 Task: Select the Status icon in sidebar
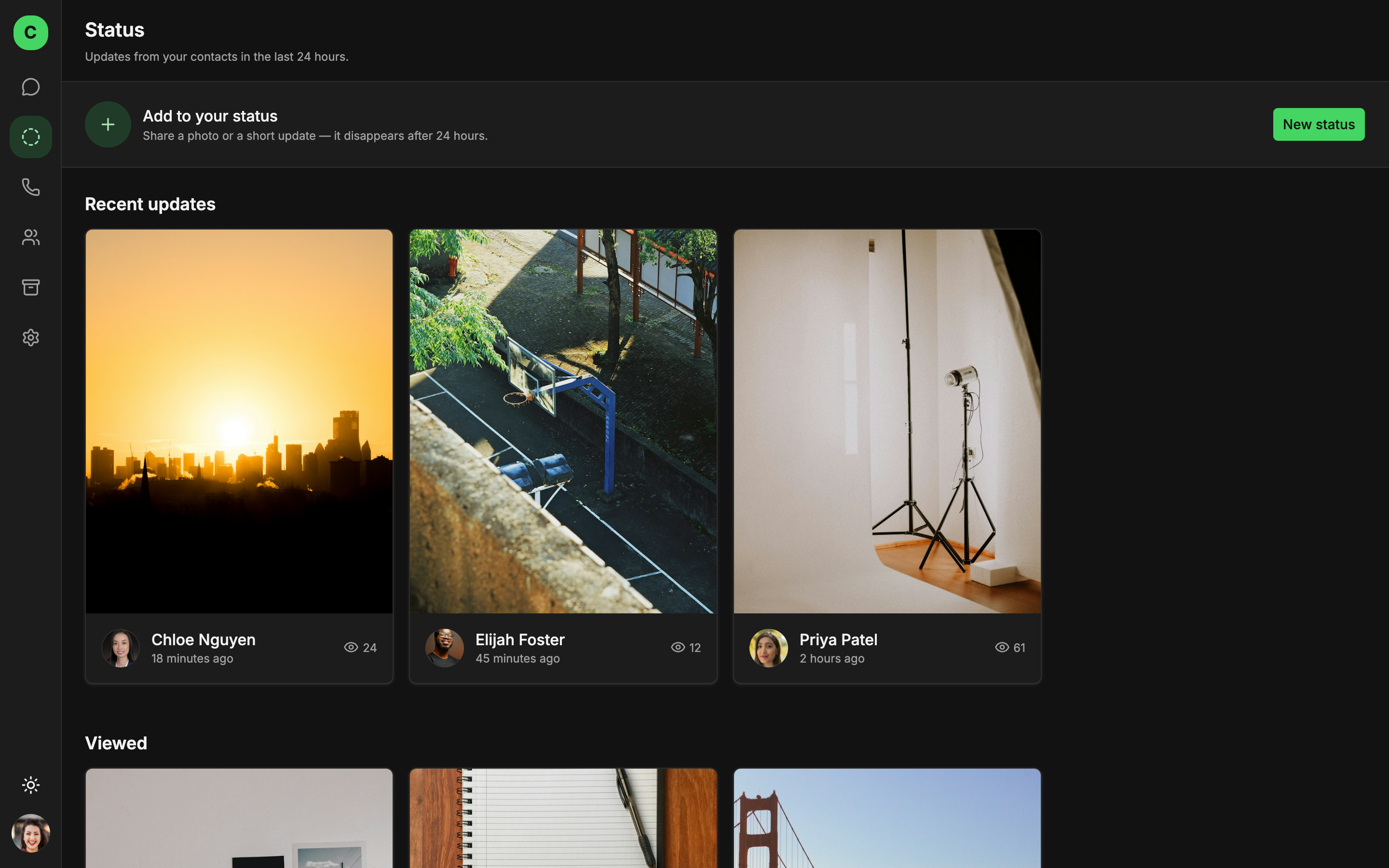[x=30, y=137]
